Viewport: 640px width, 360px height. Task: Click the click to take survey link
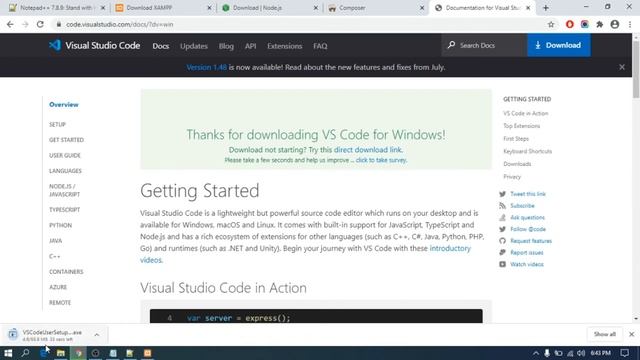(381, 160)
